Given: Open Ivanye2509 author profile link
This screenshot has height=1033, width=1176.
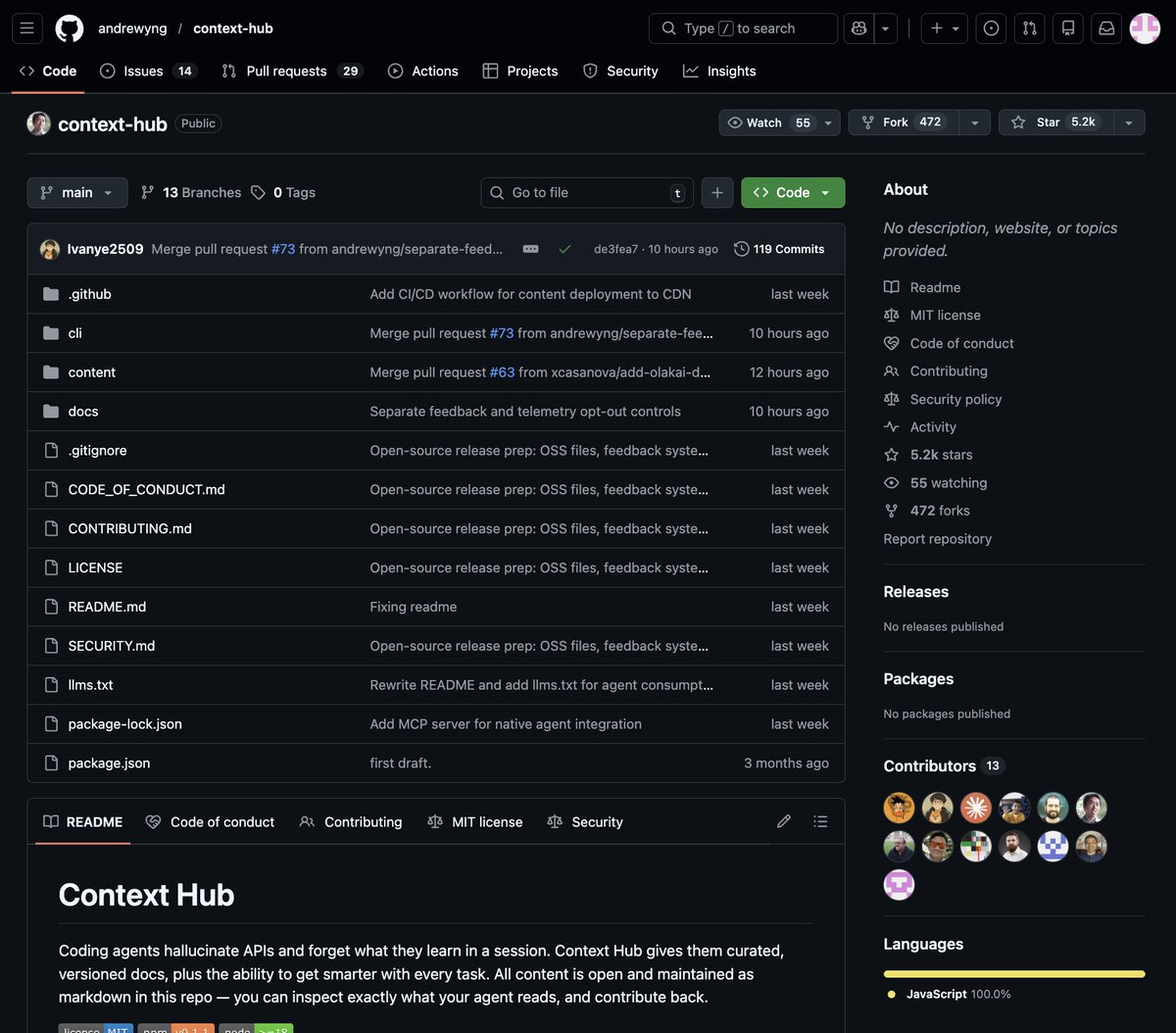Looking at the screenshot, I should coord(105,249).
